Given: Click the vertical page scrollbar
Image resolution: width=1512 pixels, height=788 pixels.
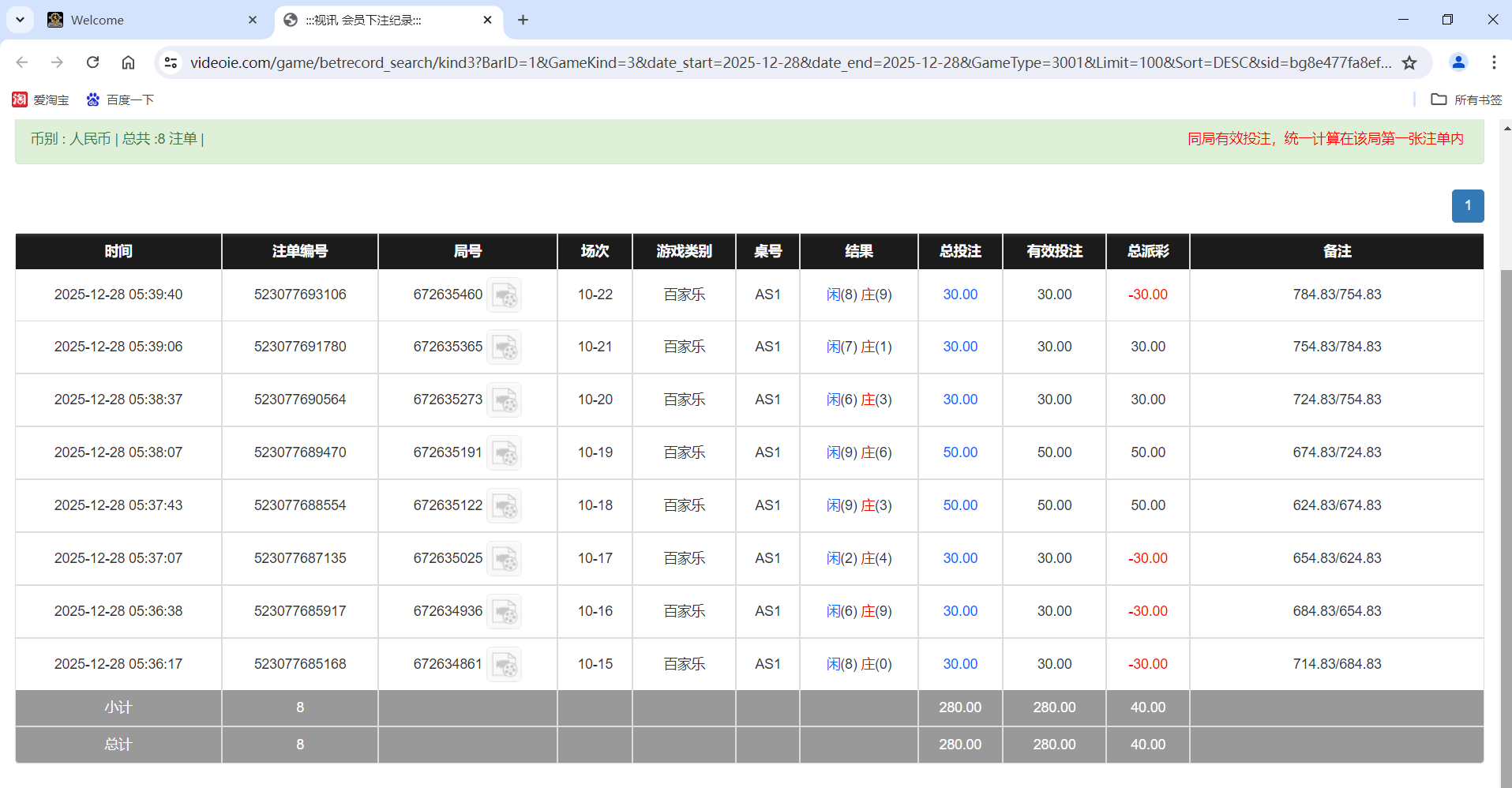Looking at the screenshot, I should pyautogui.click(x=1506, y=474).
